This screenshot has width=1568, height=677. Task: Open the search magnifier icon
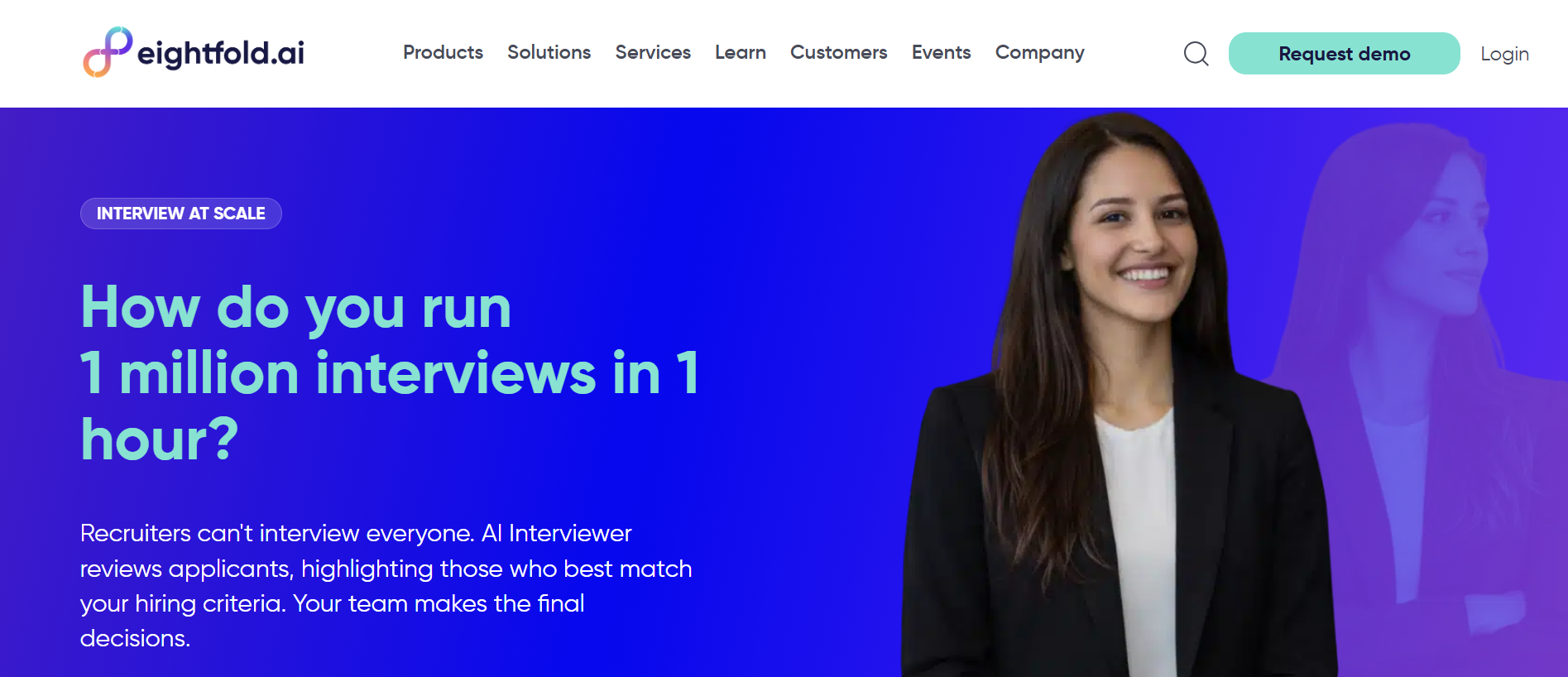point(1196,54)
